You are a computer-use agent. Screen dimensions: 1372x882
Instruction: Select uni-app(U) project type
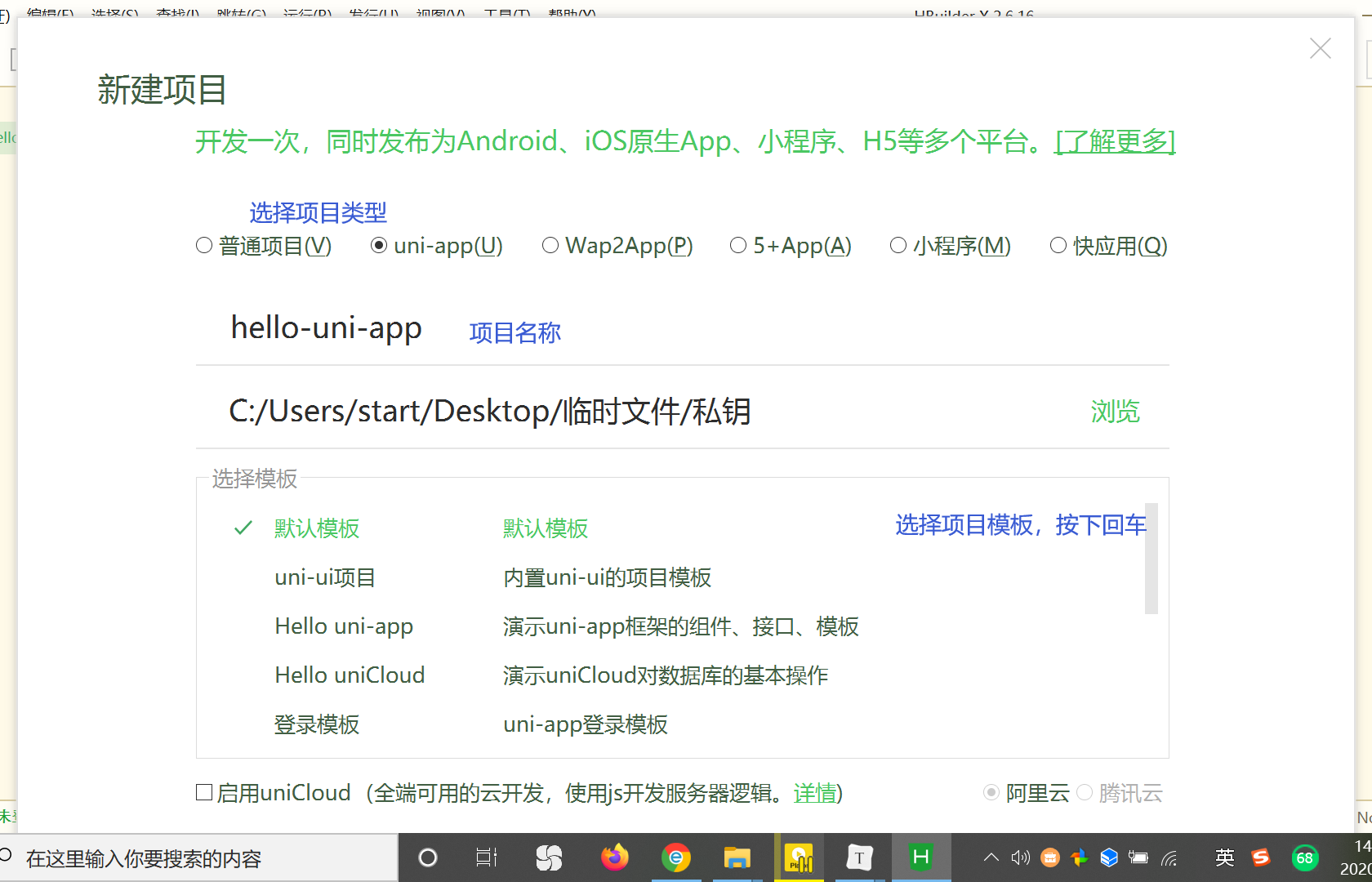(437, 245)
